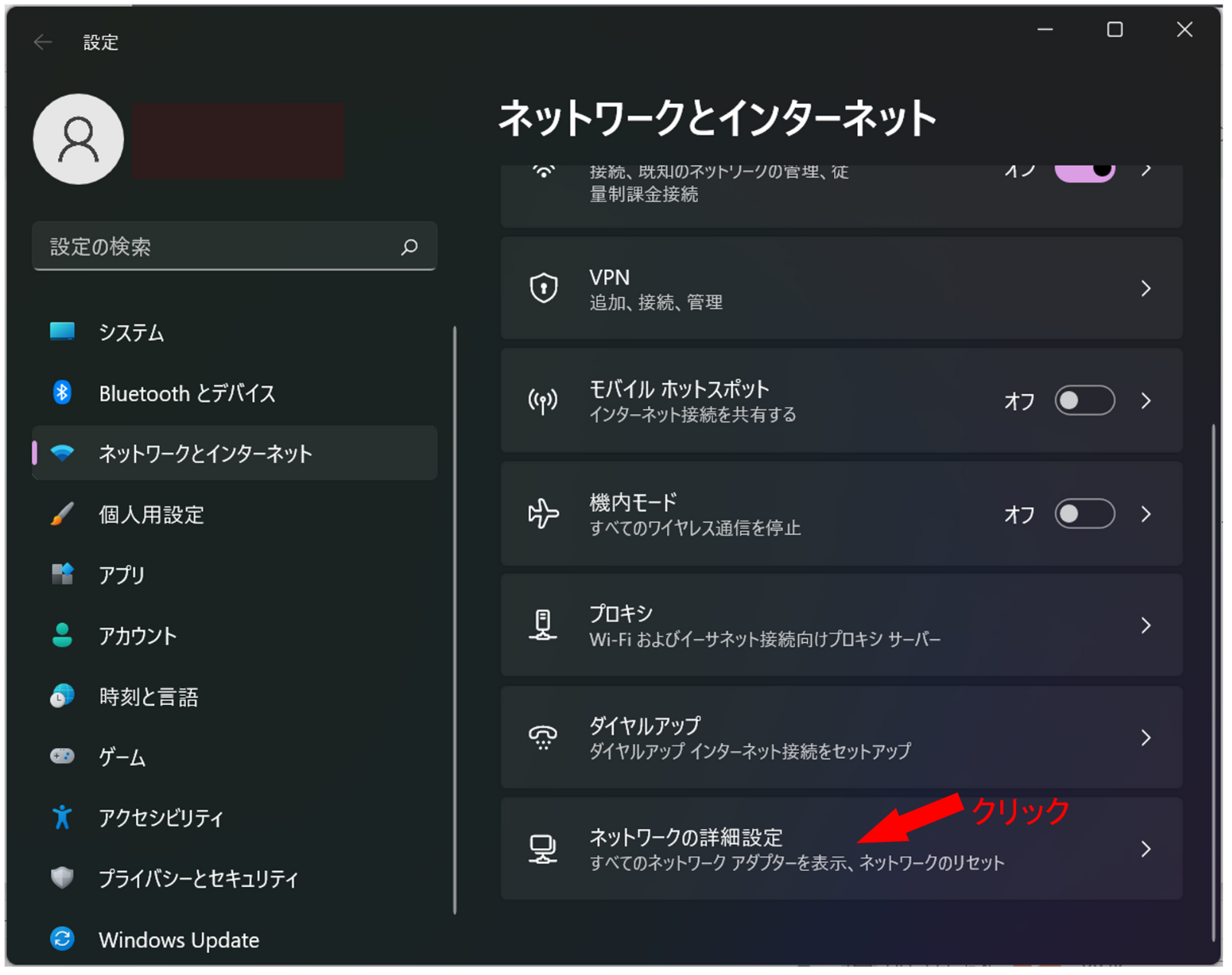Select システム in the sidebar
1232x975 pixels.
[131, 333]
